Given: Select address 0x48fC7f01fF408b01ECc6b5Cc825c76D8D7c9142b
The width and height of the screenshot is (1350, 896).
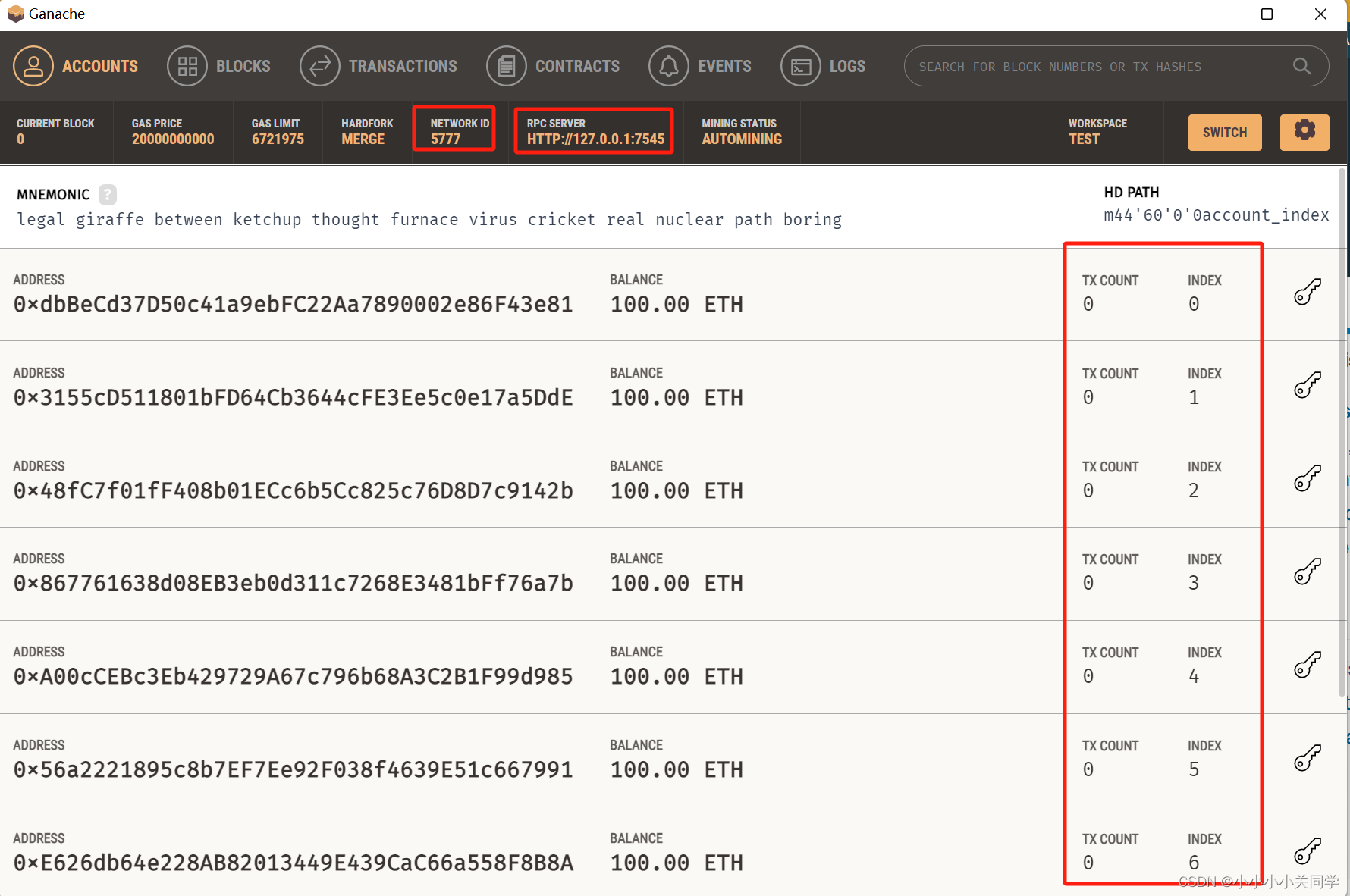Looking at the screenshot, I should point(293,491).
